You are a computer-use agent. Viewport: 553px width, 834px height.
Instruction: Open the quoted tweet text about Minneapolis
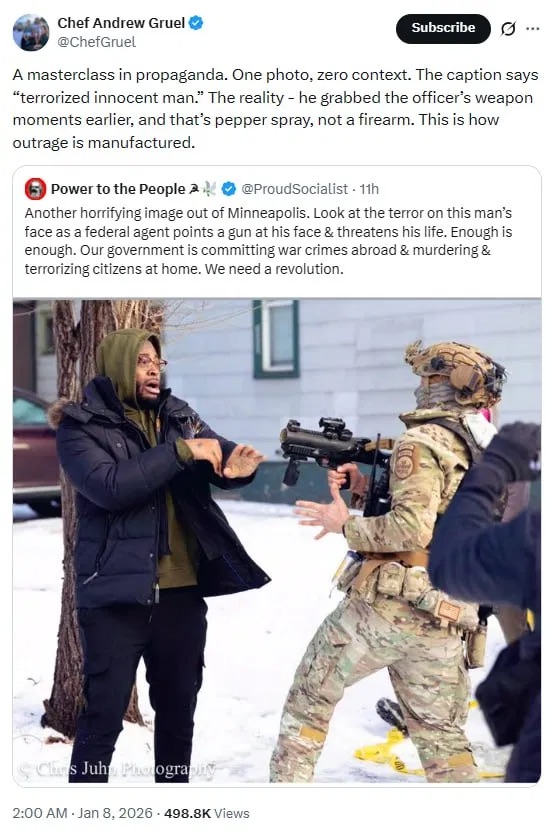[x=268, y=241]
